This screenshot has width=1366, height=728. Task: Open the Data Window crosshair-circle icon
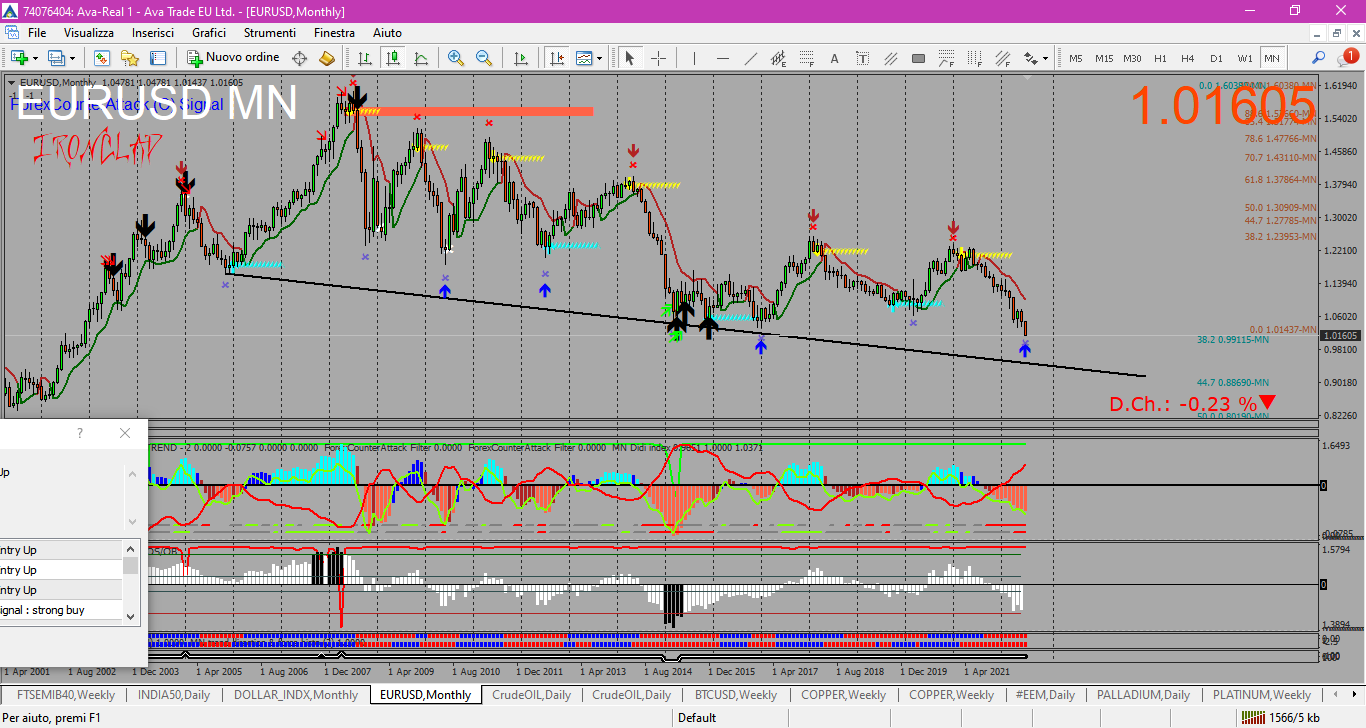tap(299, 58)
